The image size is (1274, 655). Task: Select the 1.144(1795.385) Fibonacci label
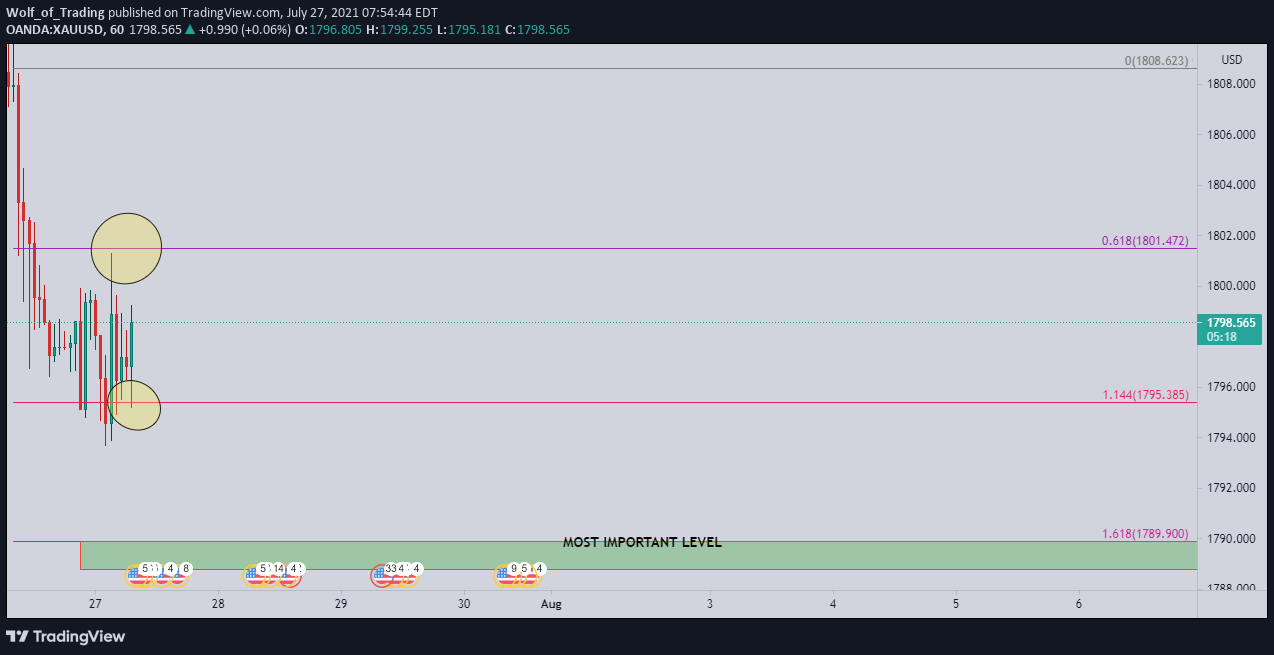coord(1145,395)
